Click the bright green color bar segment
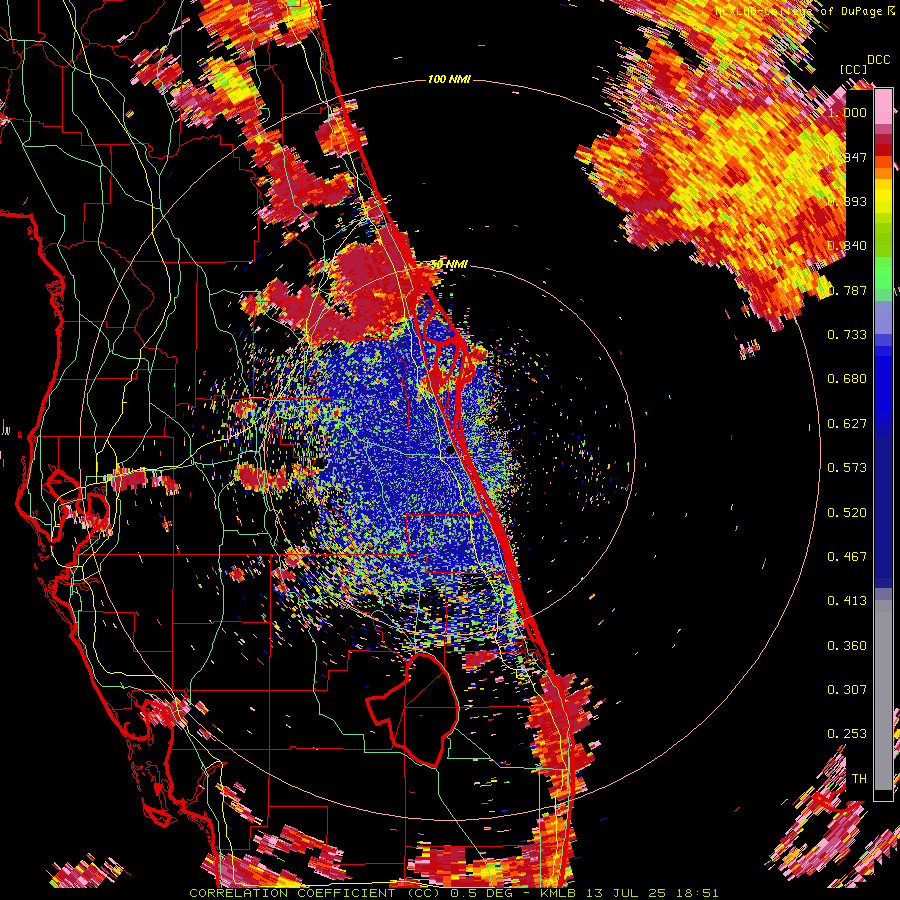Viewport: 900px width, 900px height. (883, 273)
